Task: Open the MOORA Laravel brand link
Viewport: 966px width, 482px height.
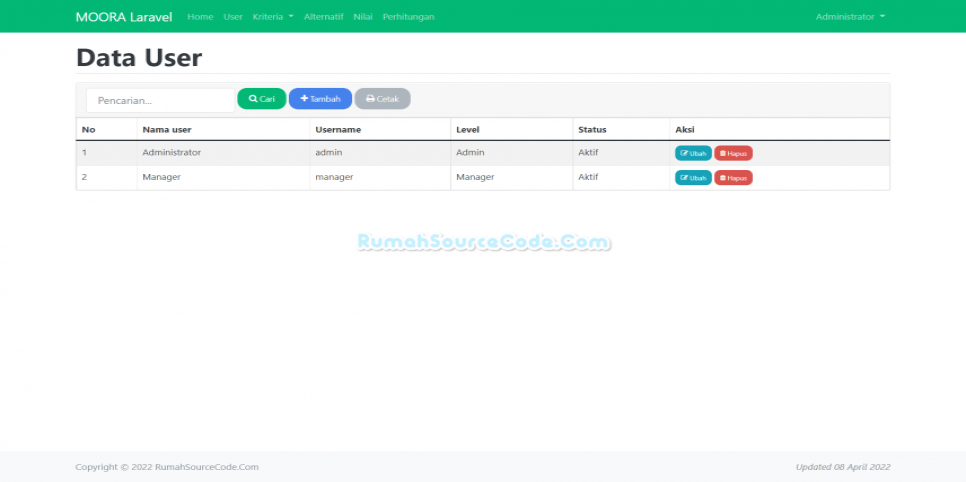Action: point(124,17)
